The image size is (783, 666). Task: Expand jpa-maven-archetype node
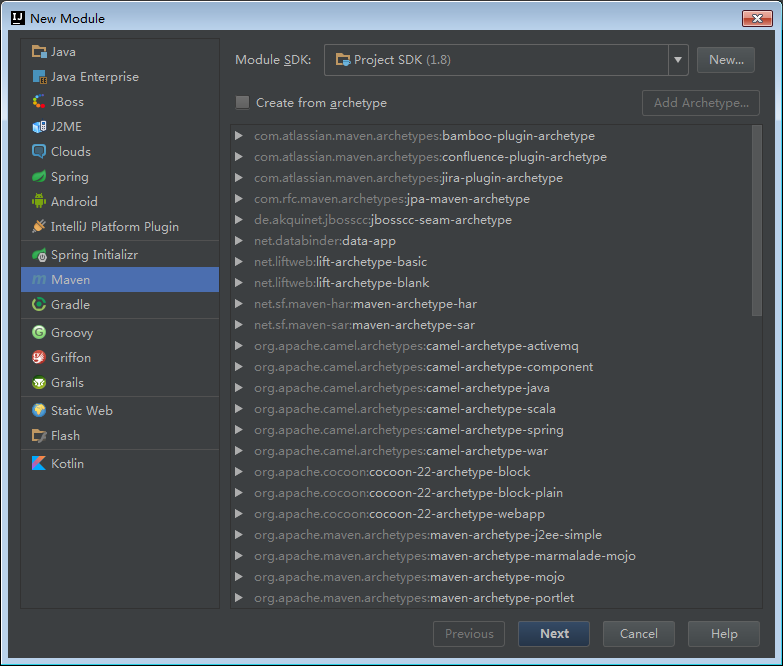click(239, 199)
